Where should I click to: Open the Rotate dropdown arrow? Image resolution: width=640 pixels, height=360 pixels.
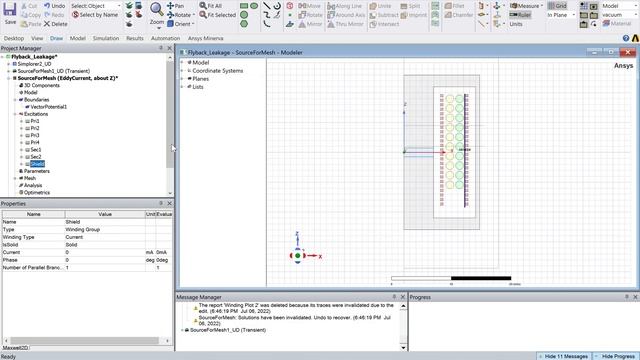(x=193, y=15)
